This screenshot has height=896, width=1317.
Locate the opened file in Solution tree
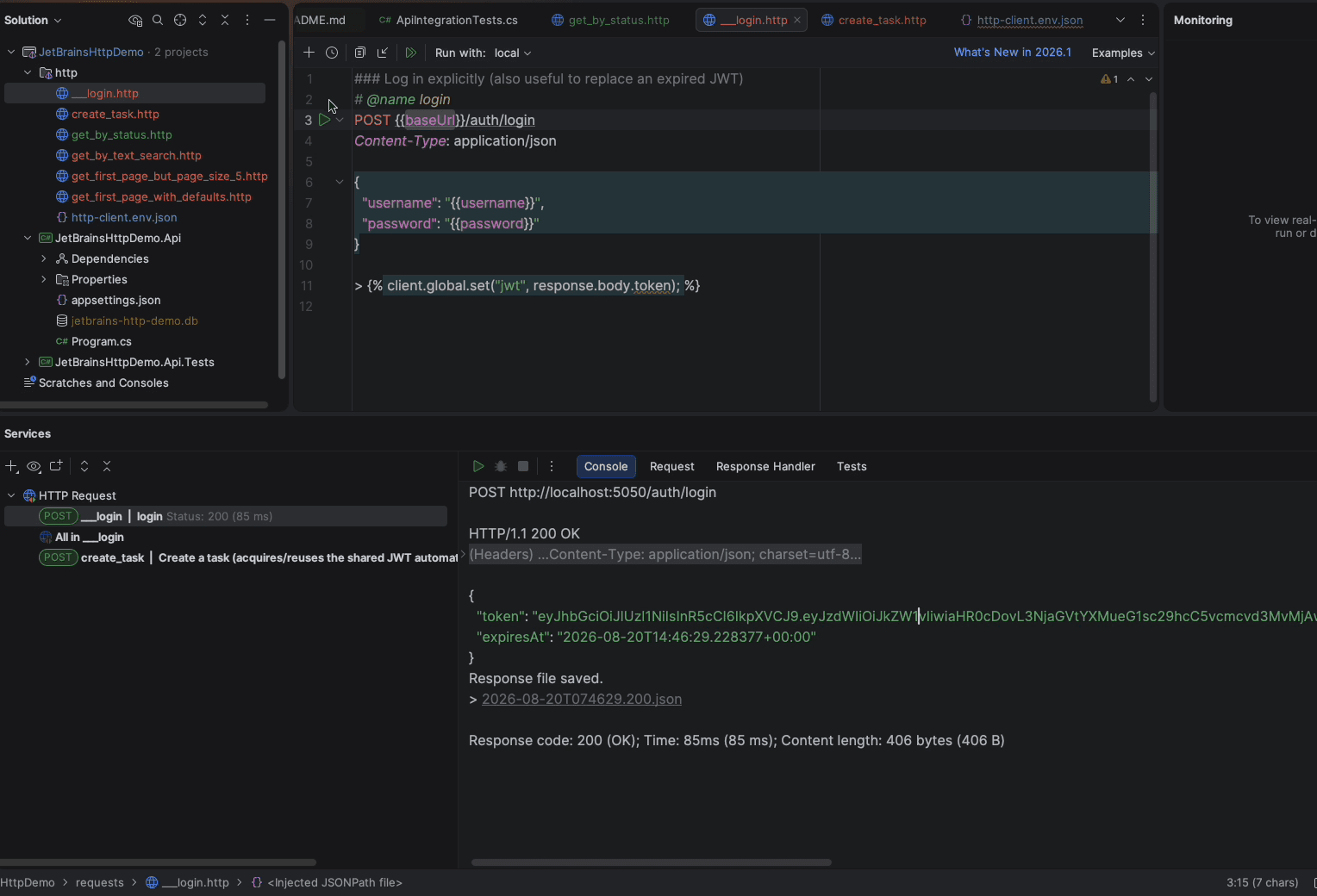click(x=180, y=20)
